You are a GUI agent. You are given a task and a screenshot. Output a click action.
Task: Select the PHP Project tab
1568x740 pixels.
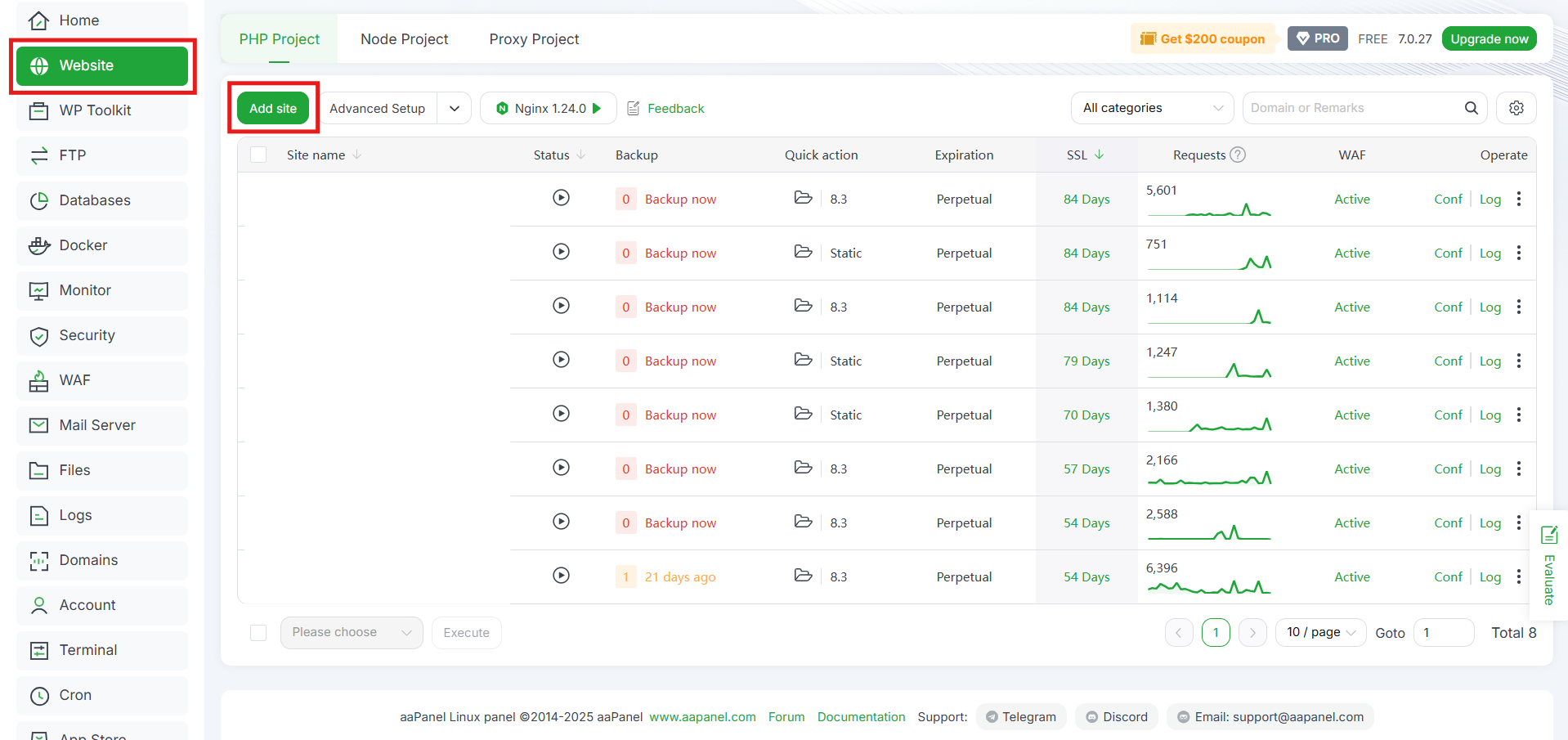point(279,39)
